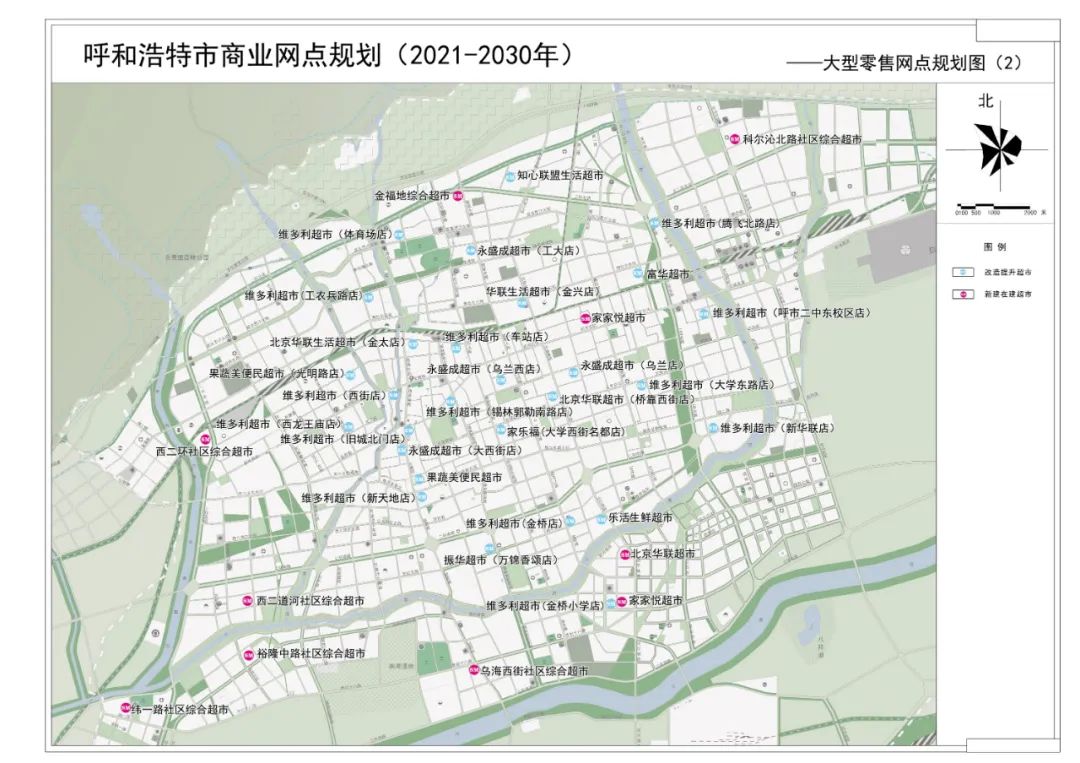Click the 北 label above the compass

coord(986,101)
